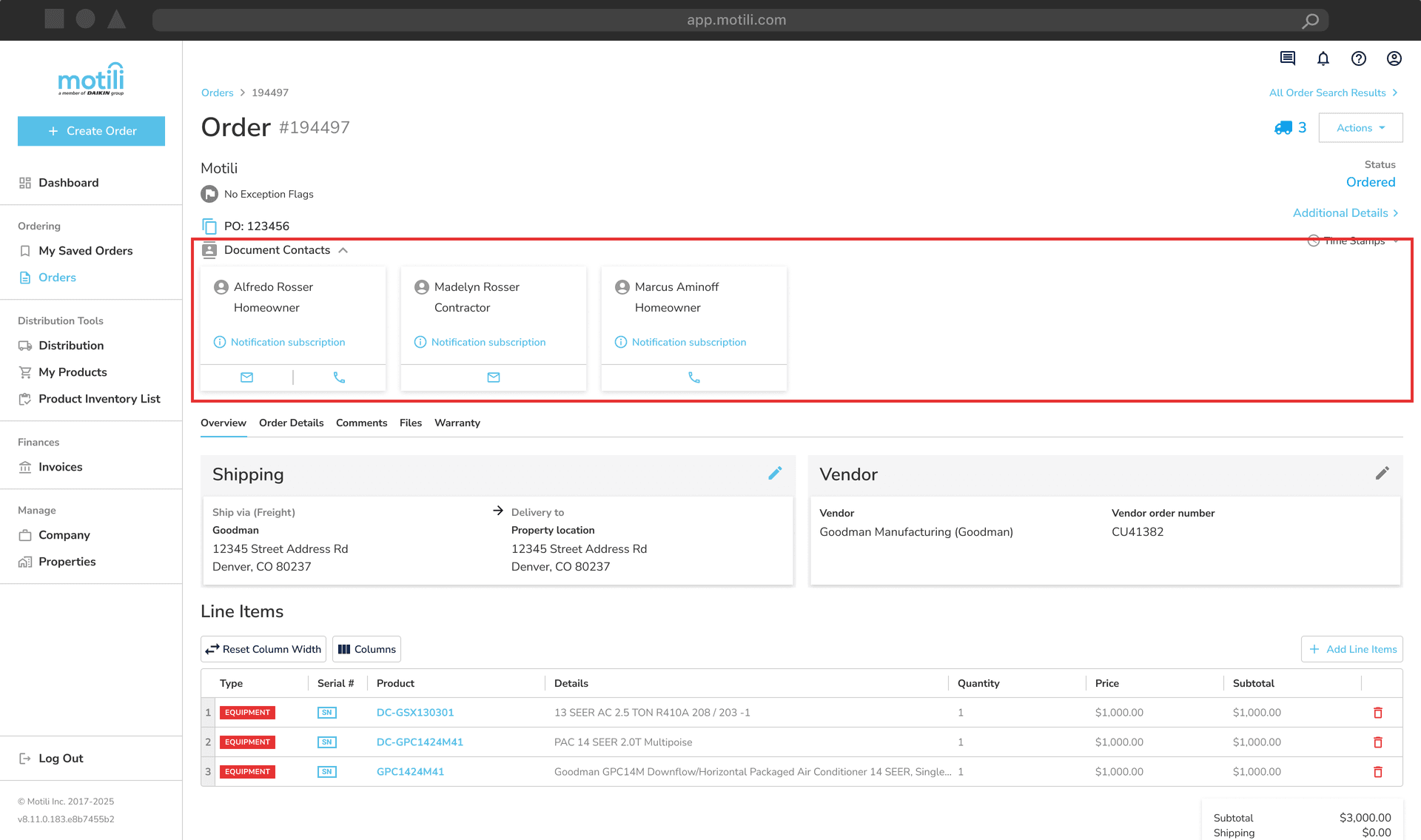Open the DC-GSX130301 product link

414,712
